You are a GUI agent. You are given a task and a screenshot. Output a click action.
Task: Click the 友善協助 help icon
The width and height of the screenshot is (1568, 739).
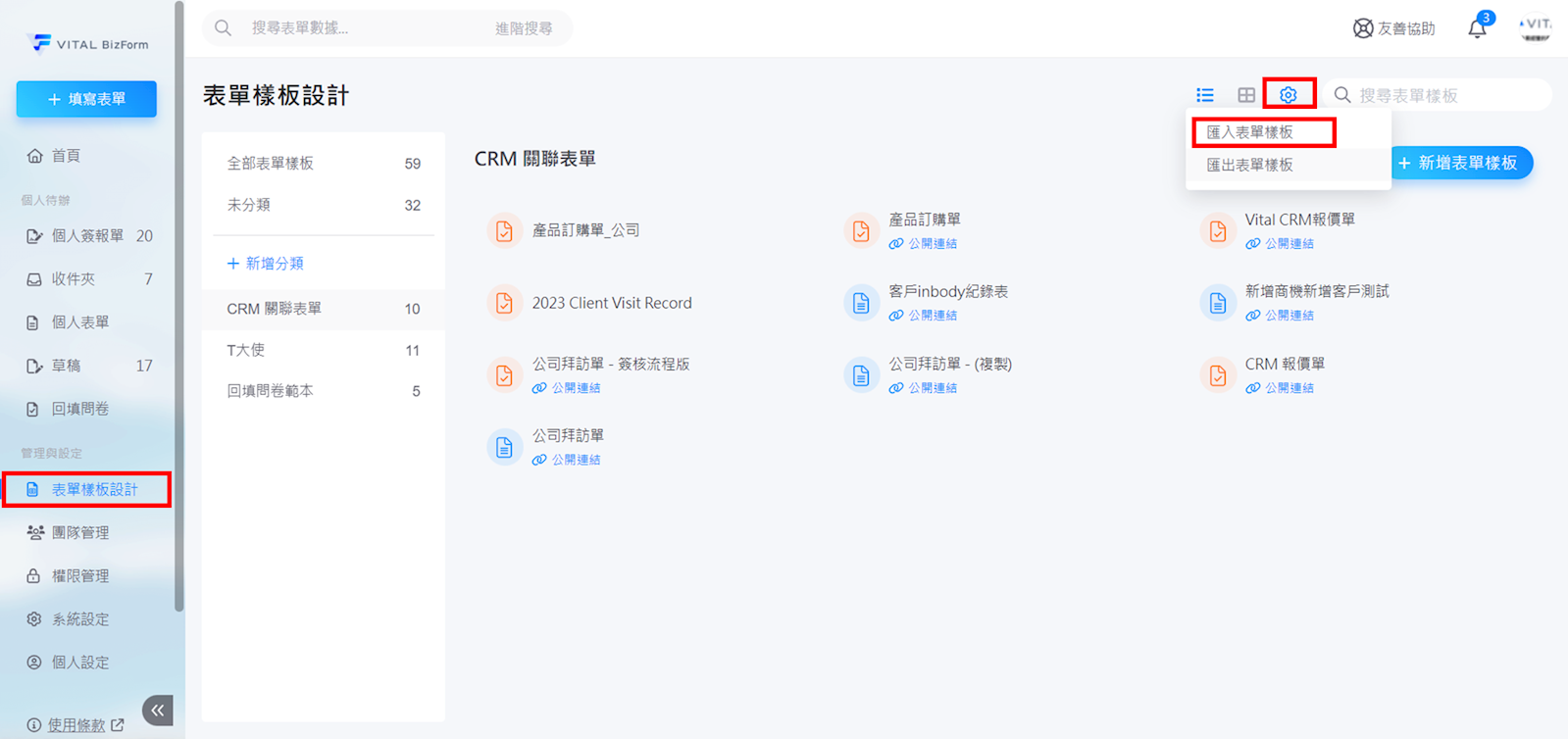[1363, 28]
